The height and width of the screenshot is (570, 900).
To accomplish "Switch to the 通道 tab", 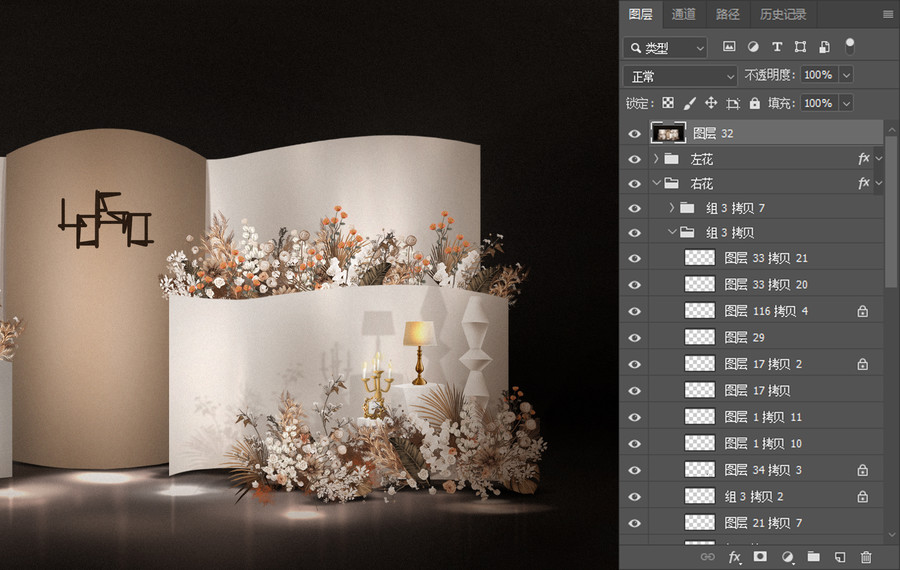I will [x=684, y=14].
